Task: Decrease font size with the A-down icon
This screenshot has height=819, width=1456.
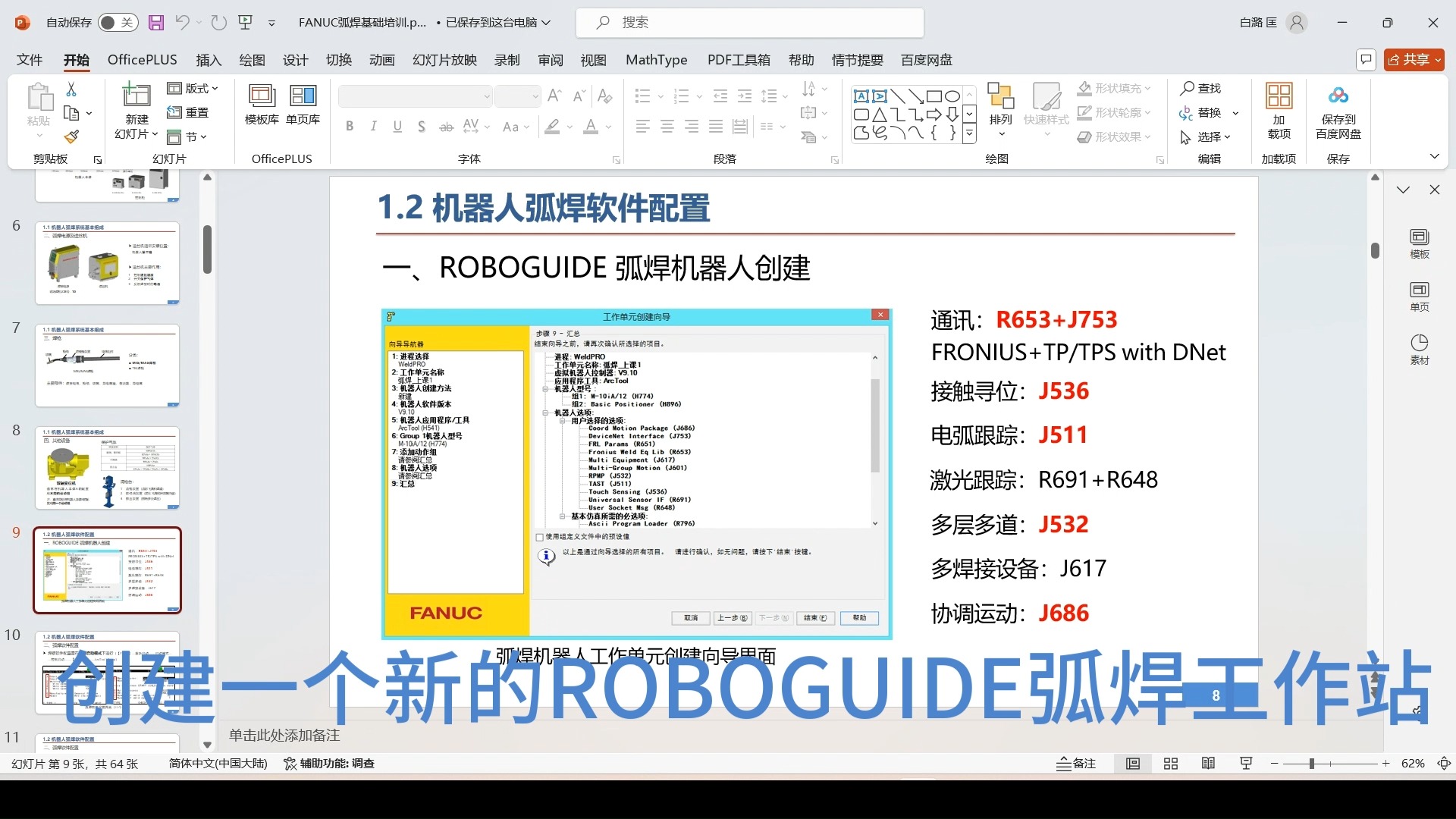Action: click(579, 96)
